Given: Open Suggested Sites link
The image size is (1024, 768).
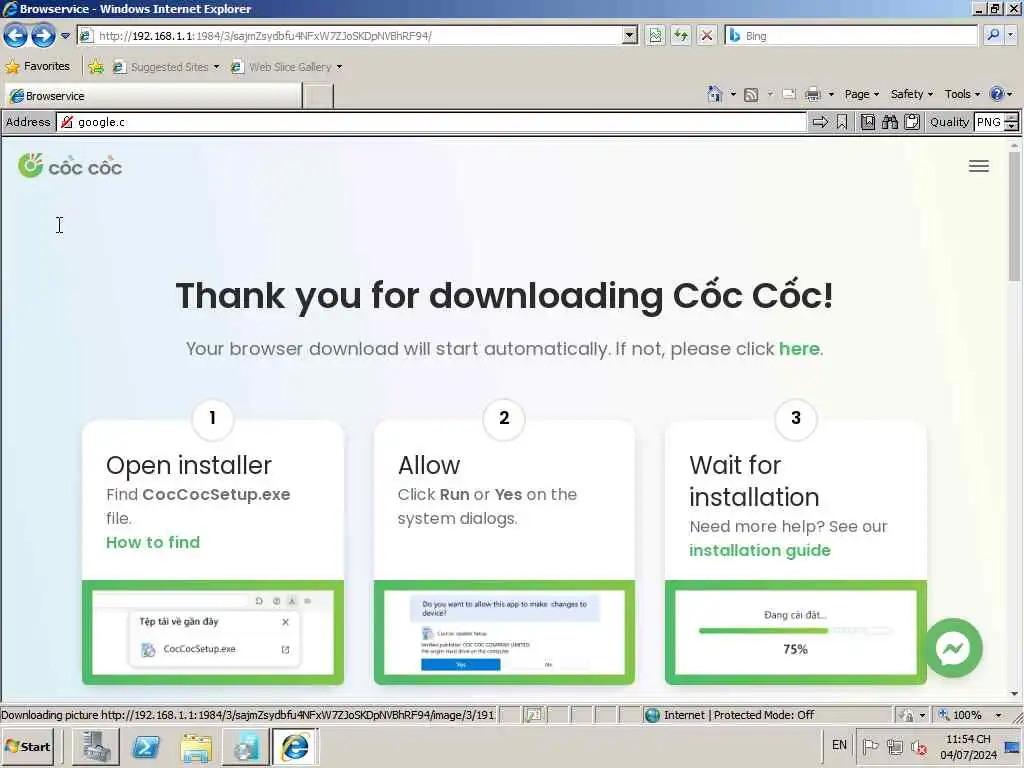Looking at the screenshot, I should [x=166, y=67].
